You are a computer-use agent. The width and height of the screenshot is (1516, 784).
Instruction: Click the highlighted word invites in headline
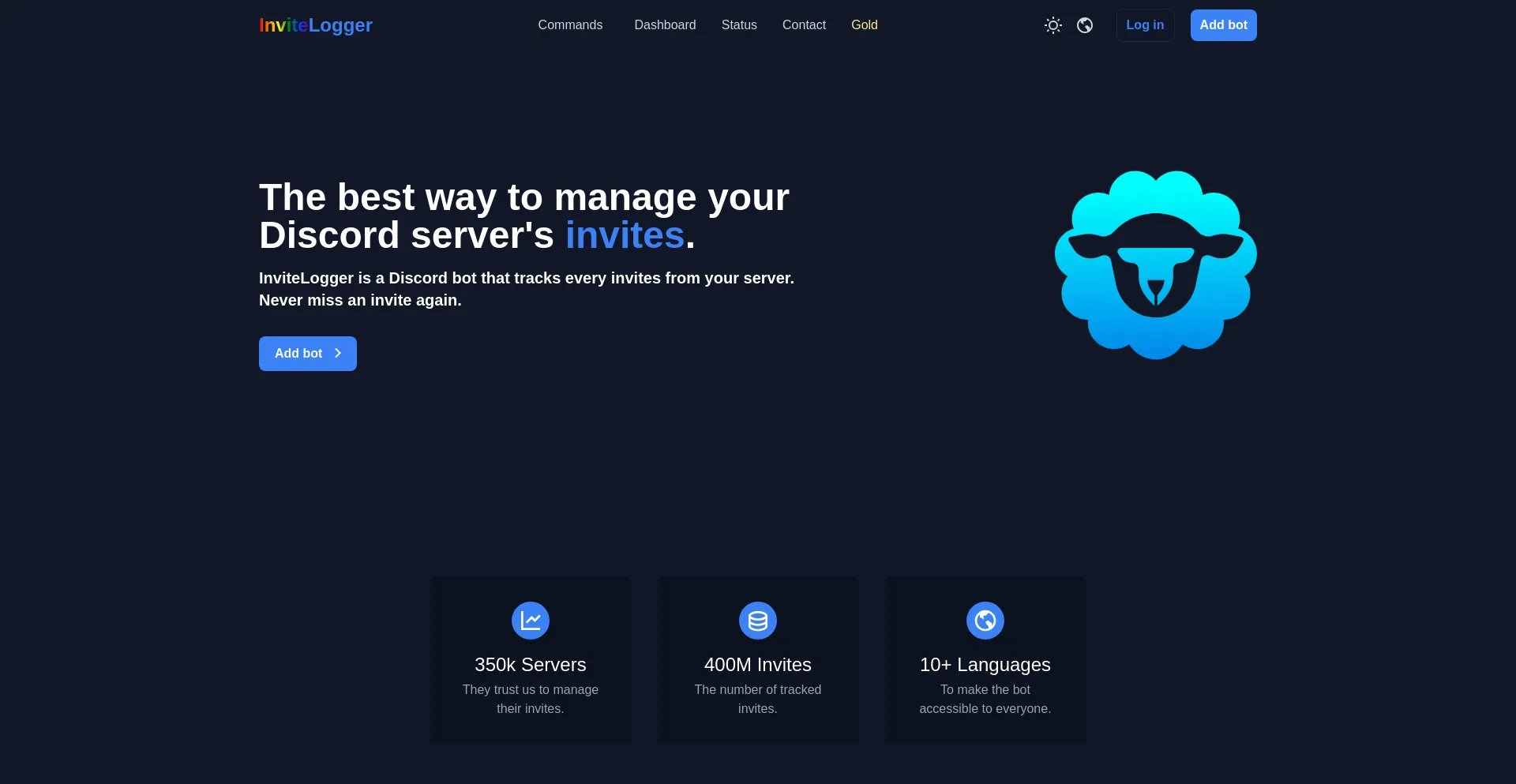pyautogui.click(x=625, y=235)
